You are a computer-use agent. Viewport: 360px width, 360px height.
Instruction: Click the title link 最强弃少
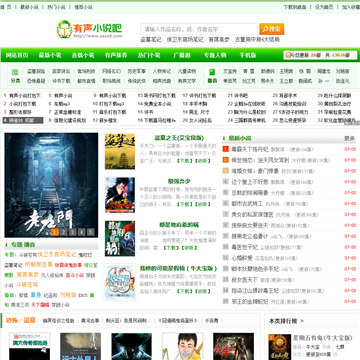[179, 181]
